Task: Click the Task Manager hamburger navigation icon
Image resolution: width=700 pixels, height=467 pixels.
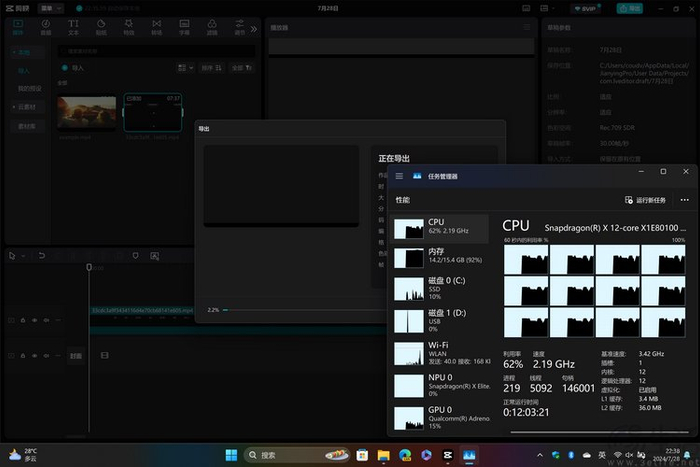Action: [399, 176]
